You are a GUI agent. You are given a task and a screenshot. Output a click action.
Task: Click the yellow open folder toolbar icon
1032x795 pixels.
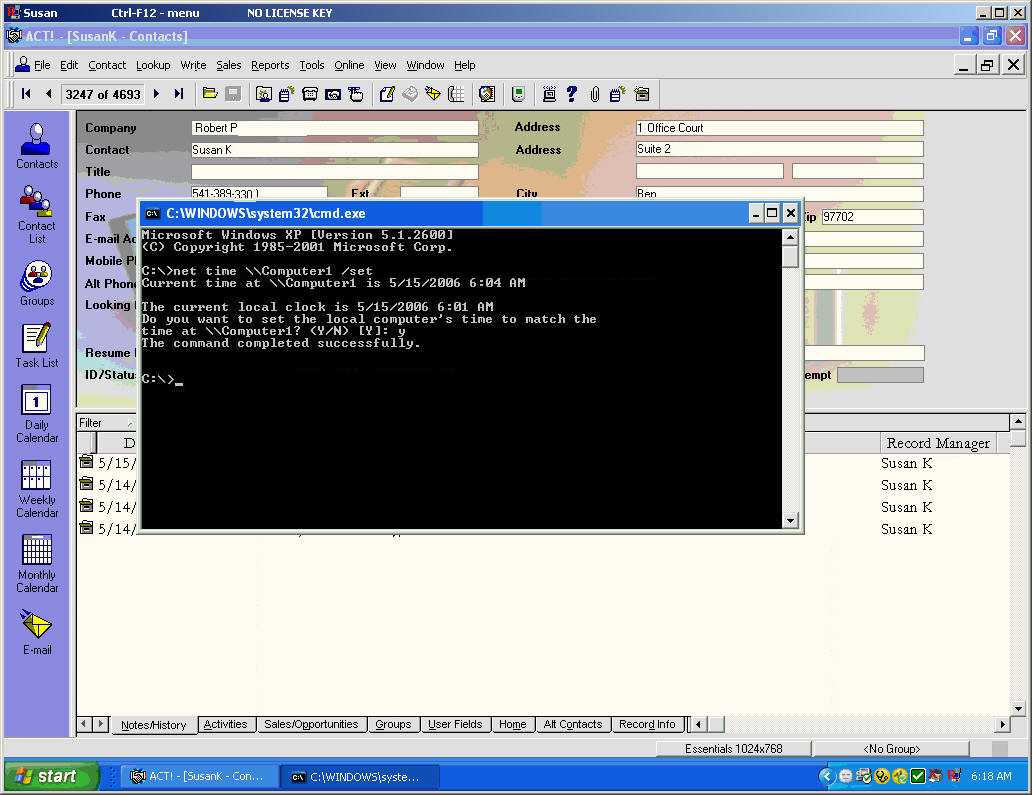210,94
